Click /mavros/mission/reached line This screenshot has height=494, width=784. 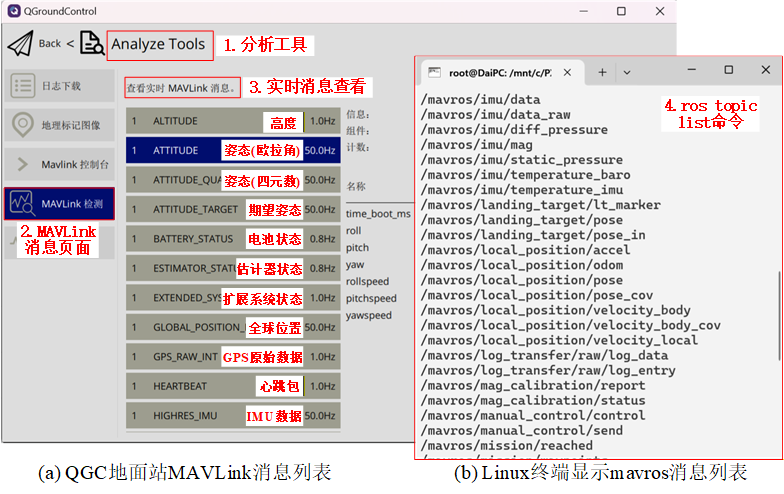[x=507, y=445]
